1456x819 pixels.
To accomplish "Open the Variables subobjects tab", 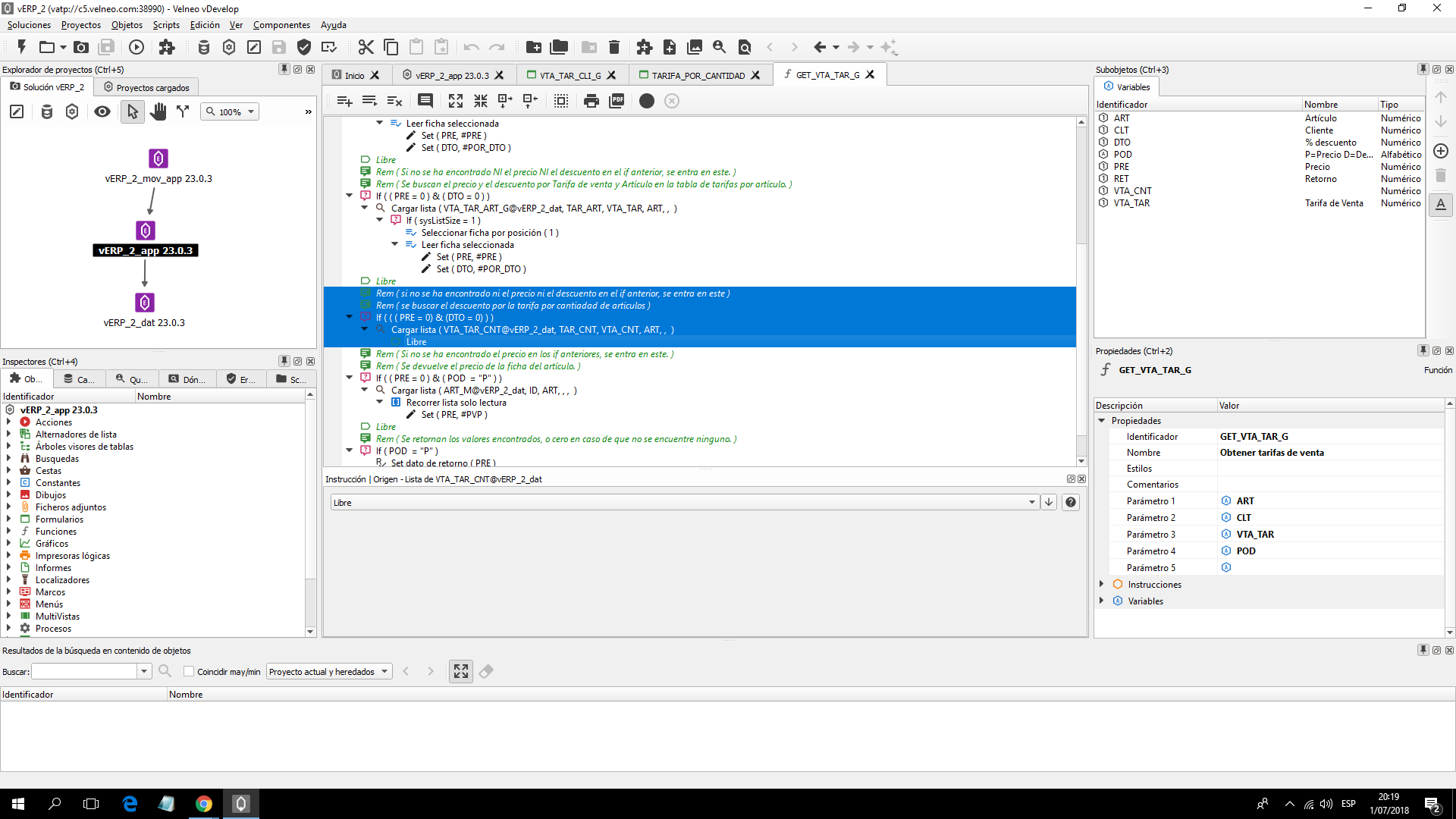I will (x=1127, y=86).
